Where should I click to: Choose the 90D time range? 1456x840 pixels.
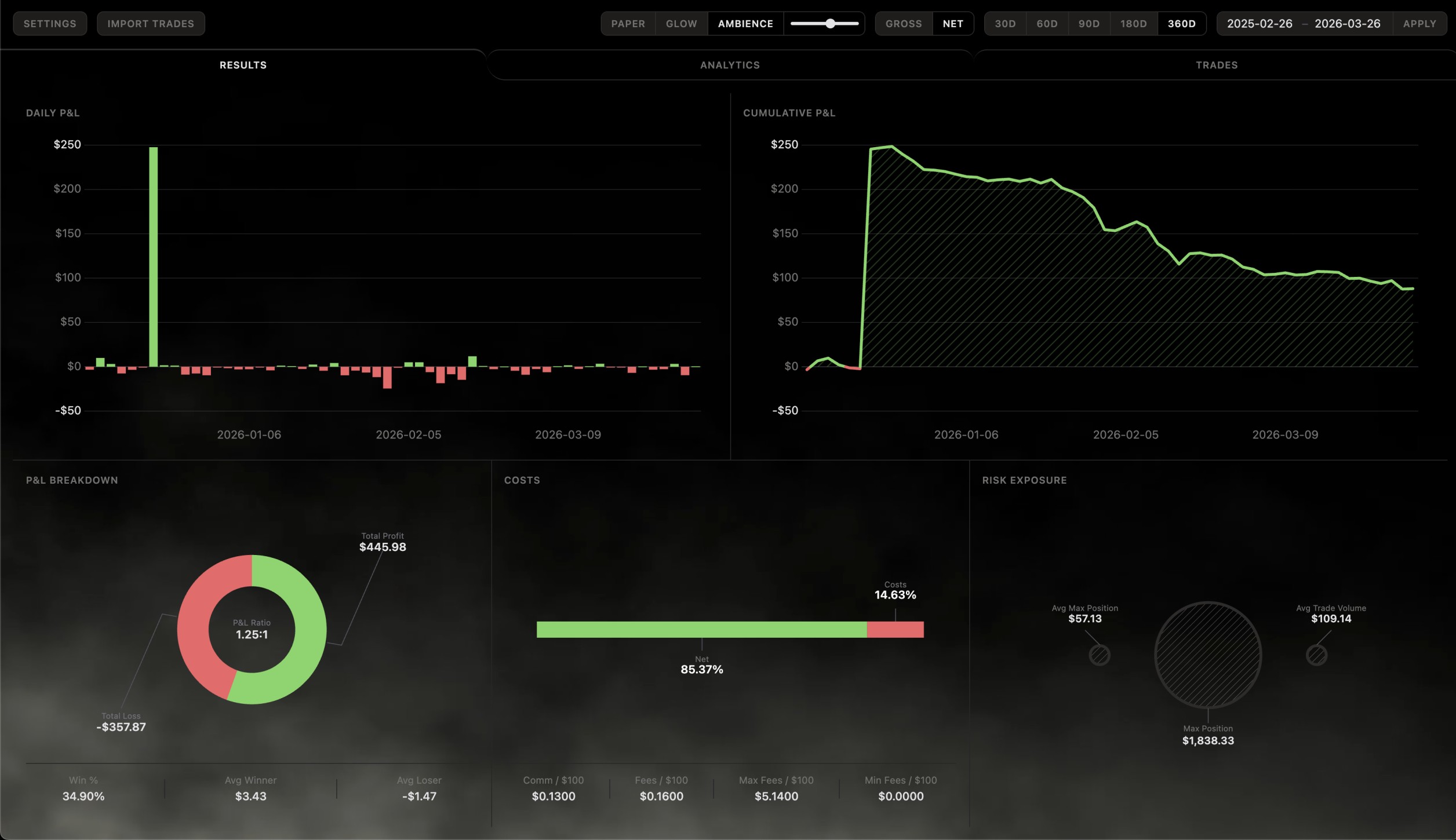(x=1089, y=24)
